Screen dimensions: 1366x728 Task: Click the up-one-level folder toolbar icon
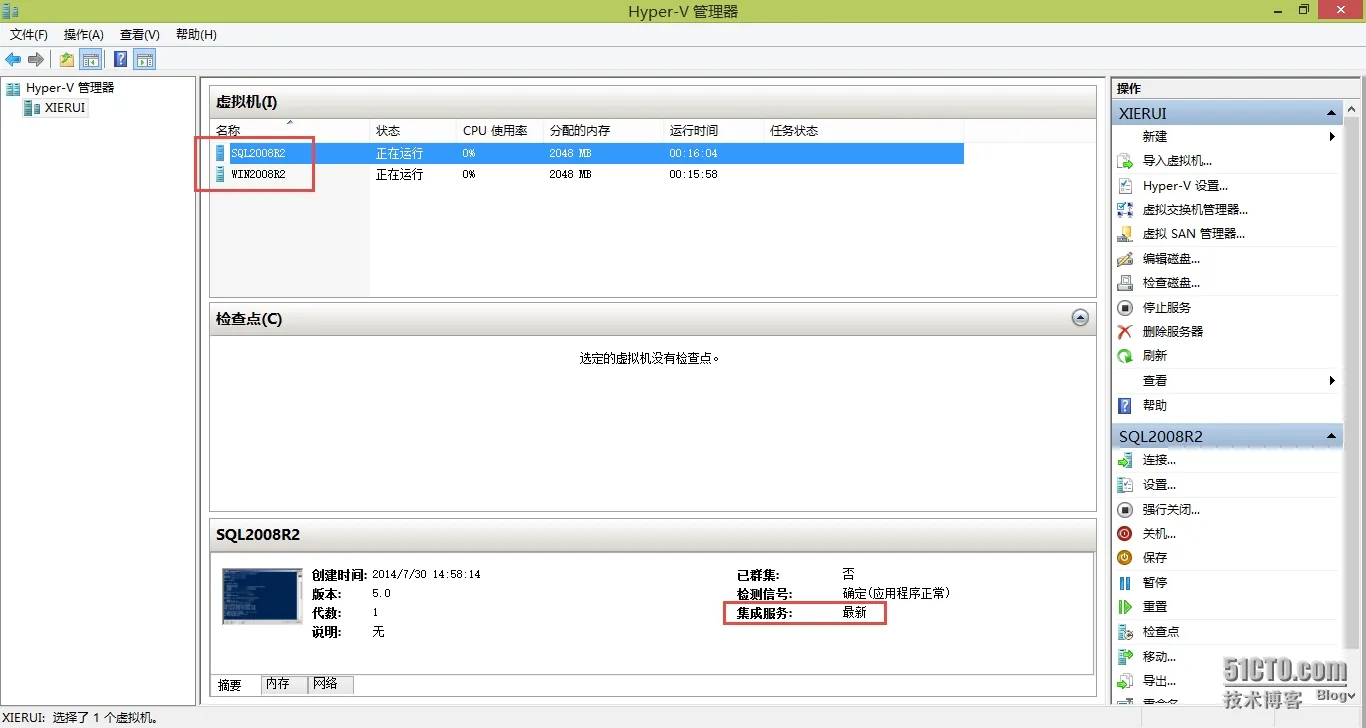tap(67, 60)
